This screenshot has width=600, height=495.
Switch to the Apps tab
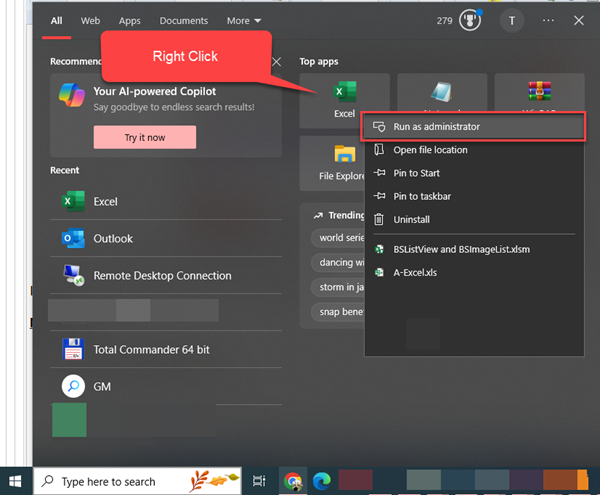pos(129,20)
